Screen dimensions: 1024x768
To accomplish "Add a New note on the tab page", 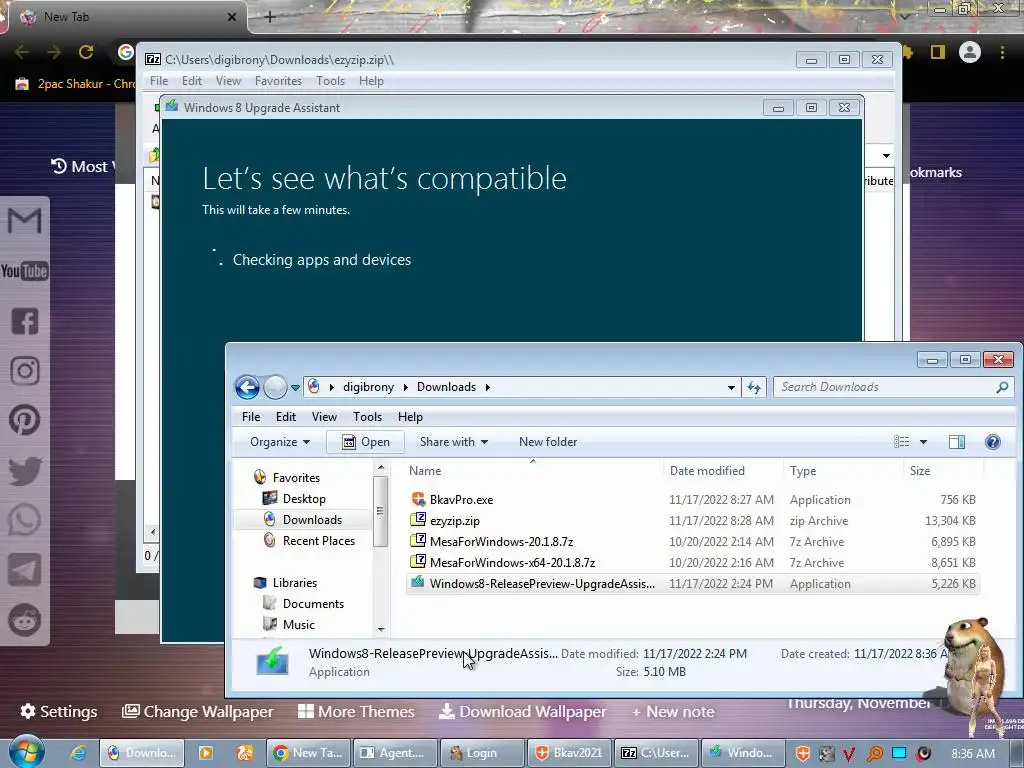I will (673, 711).
